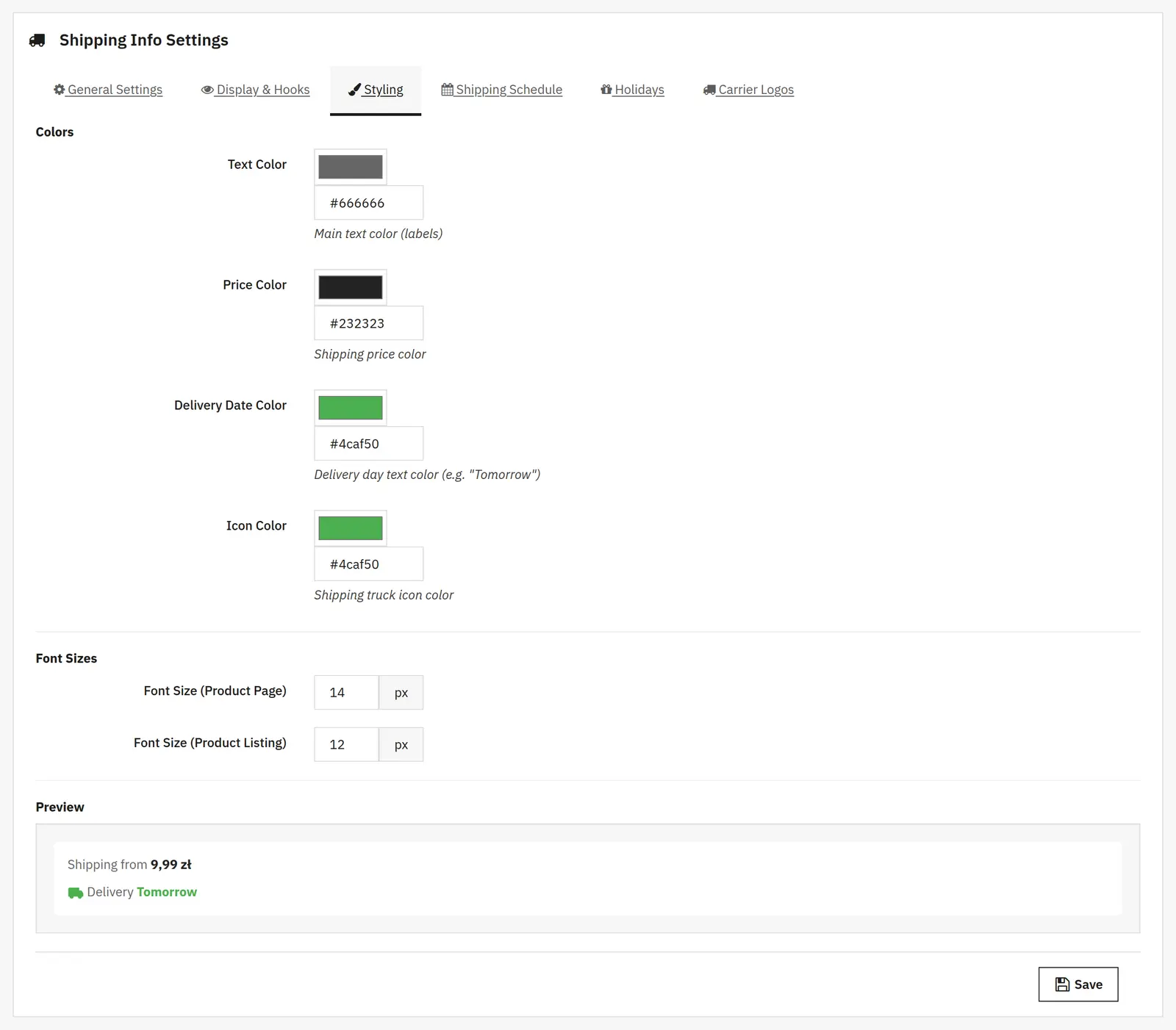Select the Styling tab
1176x1030 pixels.
[x=376, y=90]
